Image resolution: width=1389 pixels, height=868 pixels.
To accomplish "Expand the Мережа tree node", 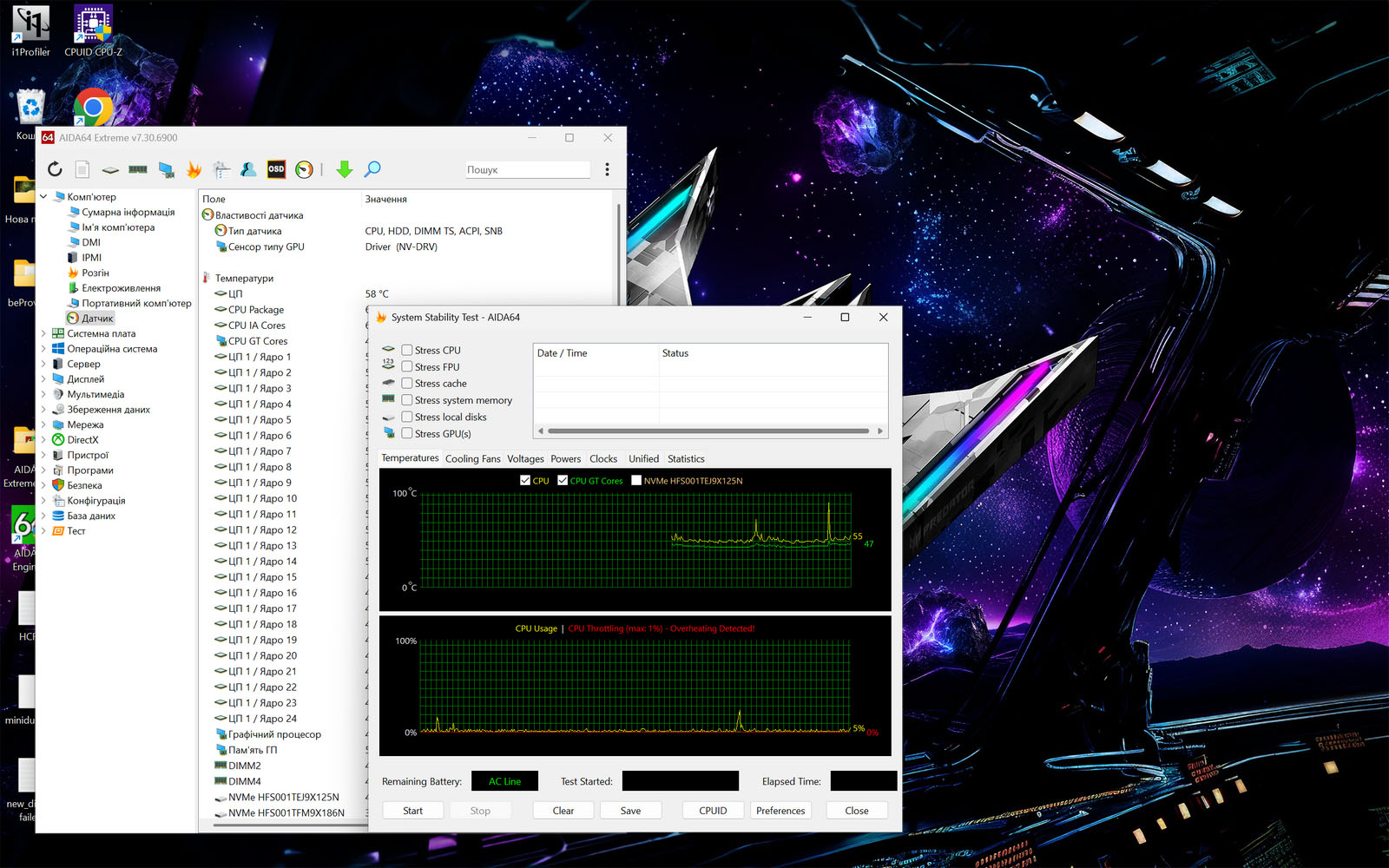I will [x=43, y=424].
